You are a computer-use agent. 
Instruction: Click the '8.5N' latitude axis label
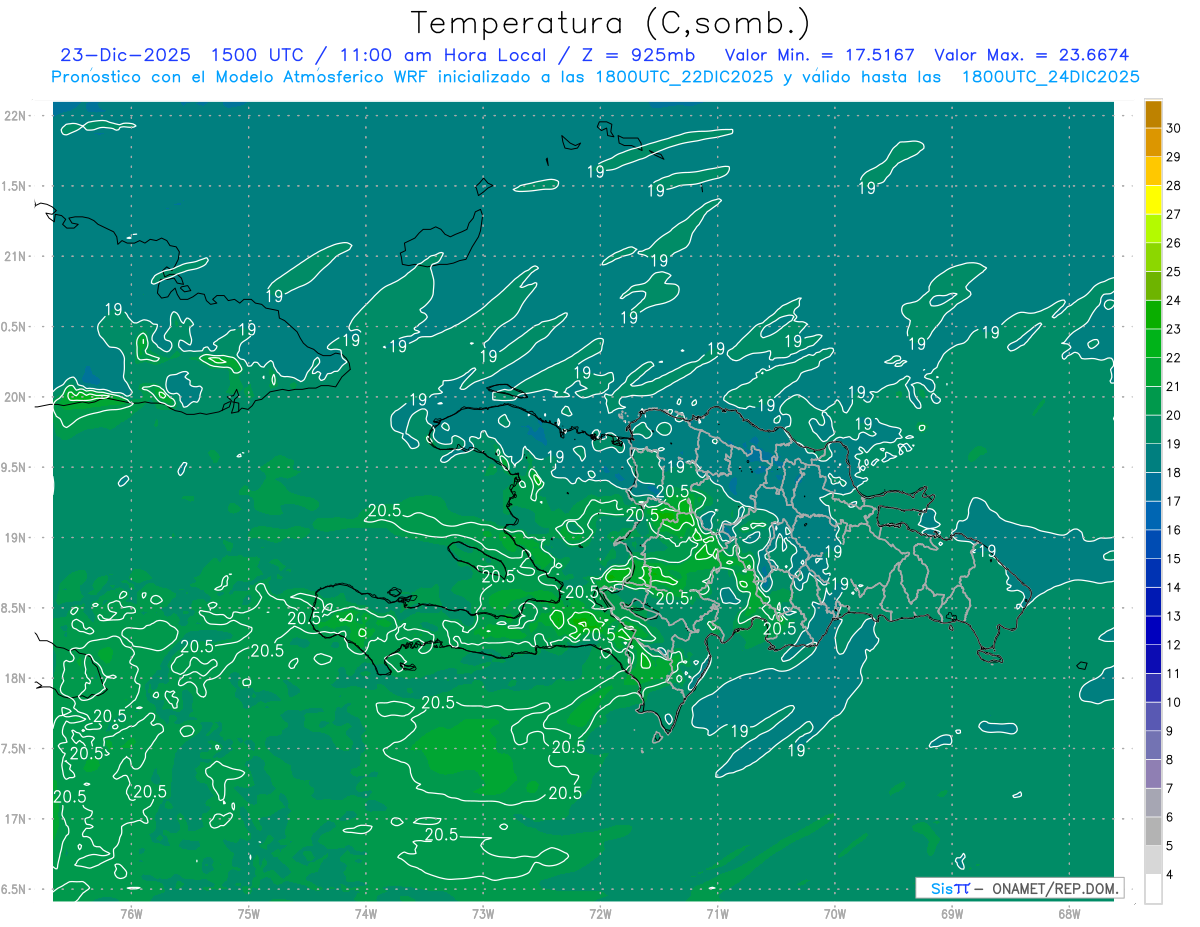[x=14, y=608]
